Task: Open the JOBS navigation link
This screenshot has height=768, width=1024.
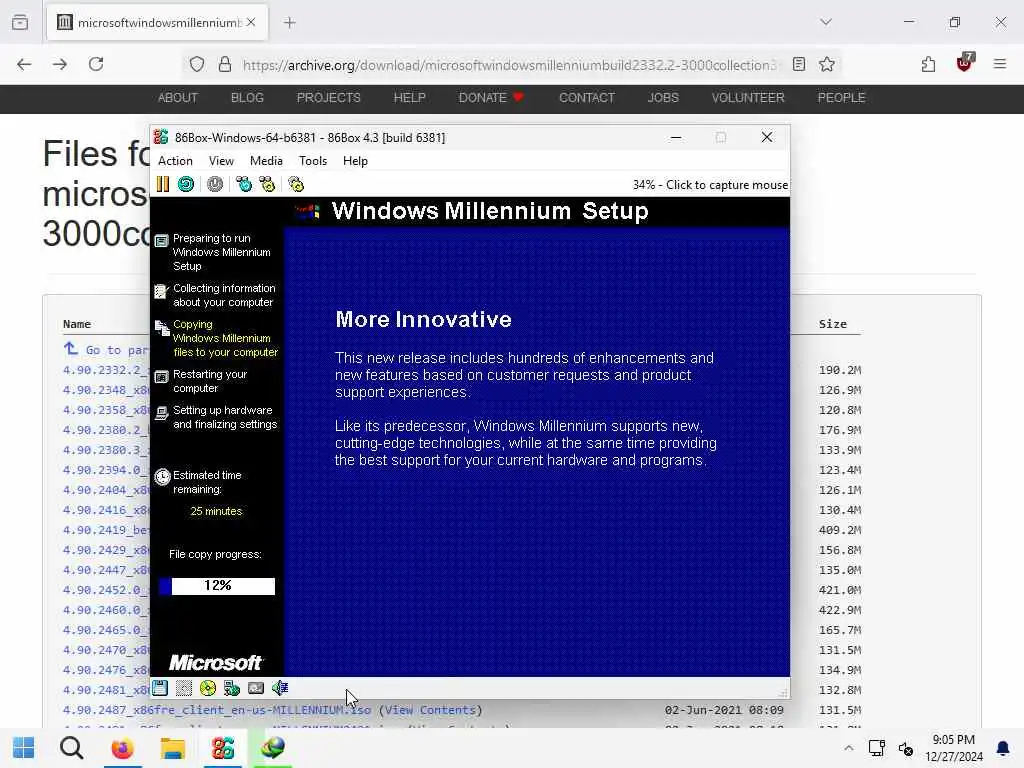Action: tap(663, 97)
